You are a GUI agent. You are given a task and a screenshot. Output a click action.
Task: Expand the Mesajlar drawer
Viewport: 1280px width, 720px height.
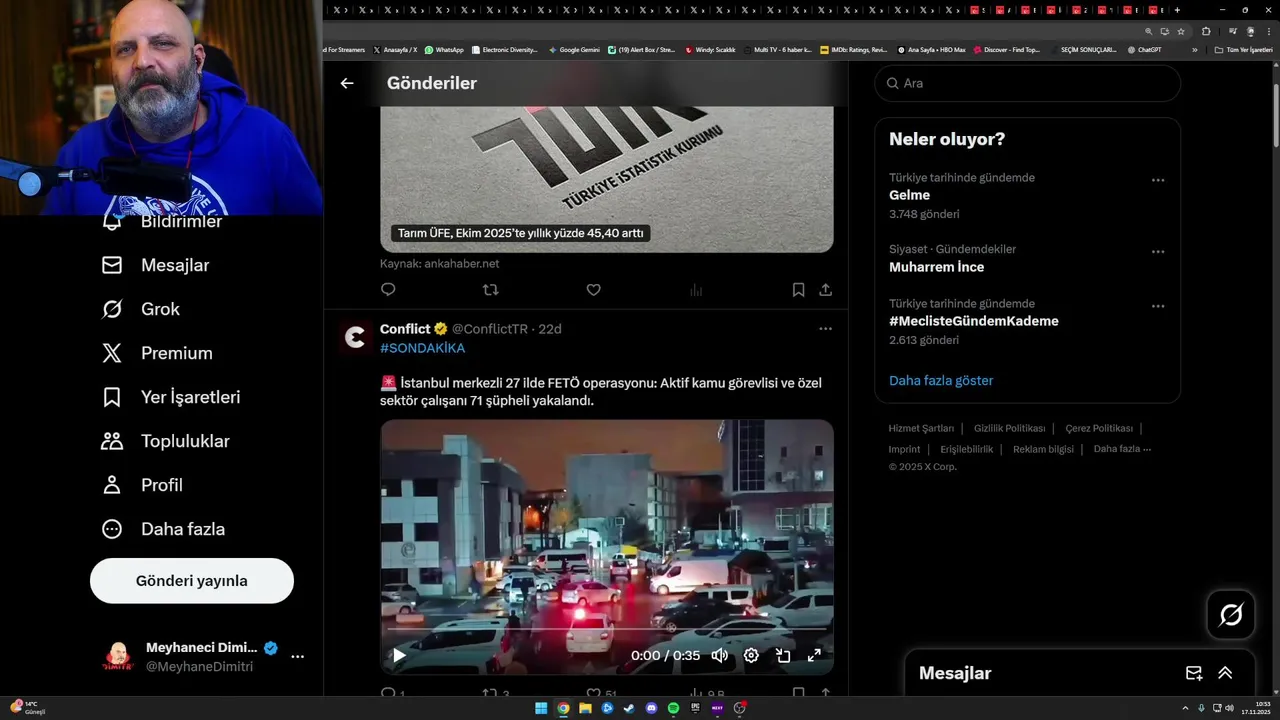1225,674
